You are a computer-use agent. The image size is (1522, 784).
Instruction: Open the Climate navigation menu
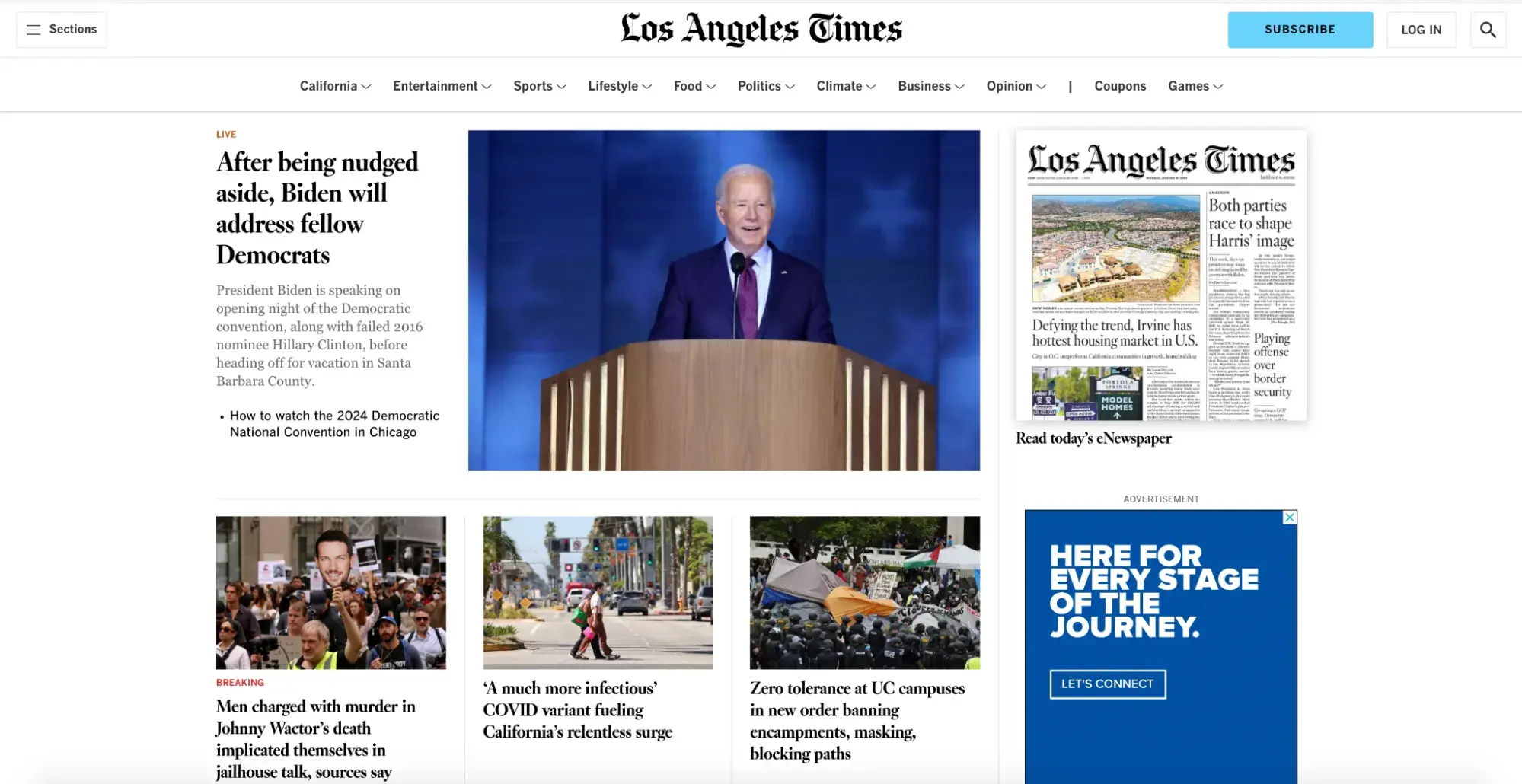(845, 86)
